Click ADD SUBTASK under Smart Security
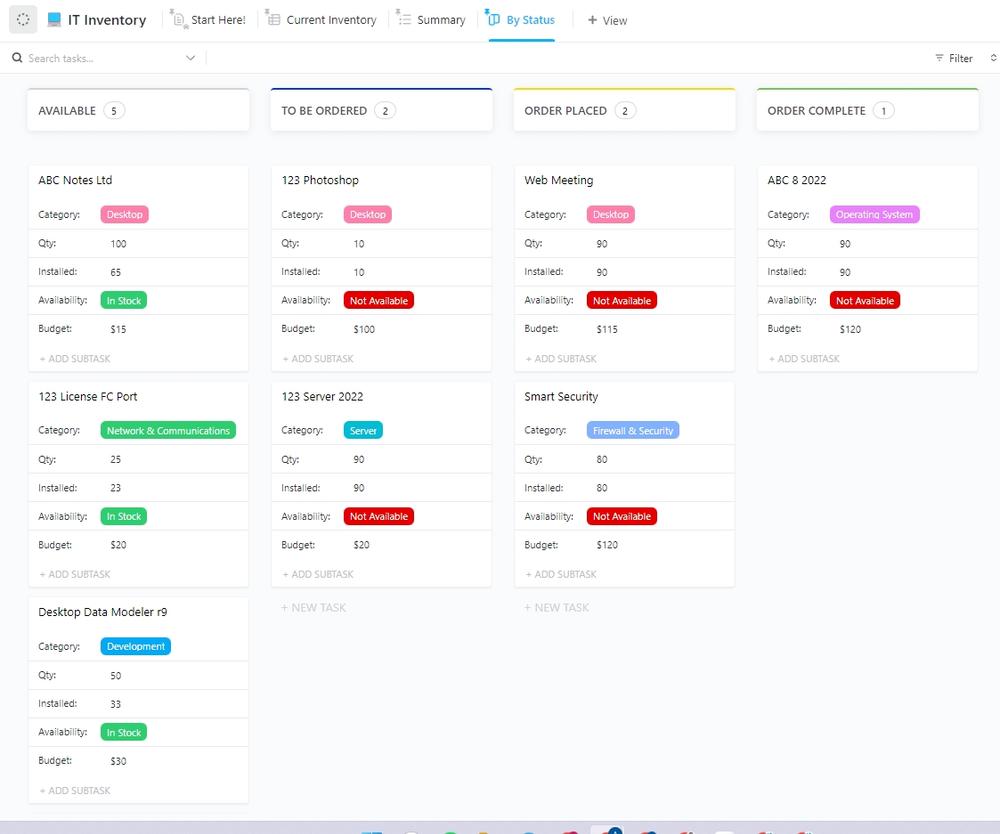The image size is (1000, 834). 560,574
